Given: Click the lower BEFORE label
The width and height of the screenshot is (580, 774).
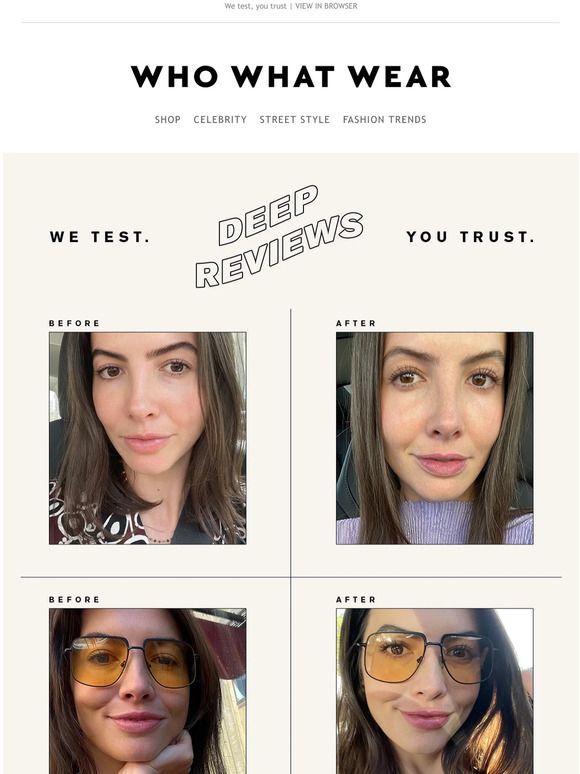Looking at the screenshot, I should [x=75, y=600].
